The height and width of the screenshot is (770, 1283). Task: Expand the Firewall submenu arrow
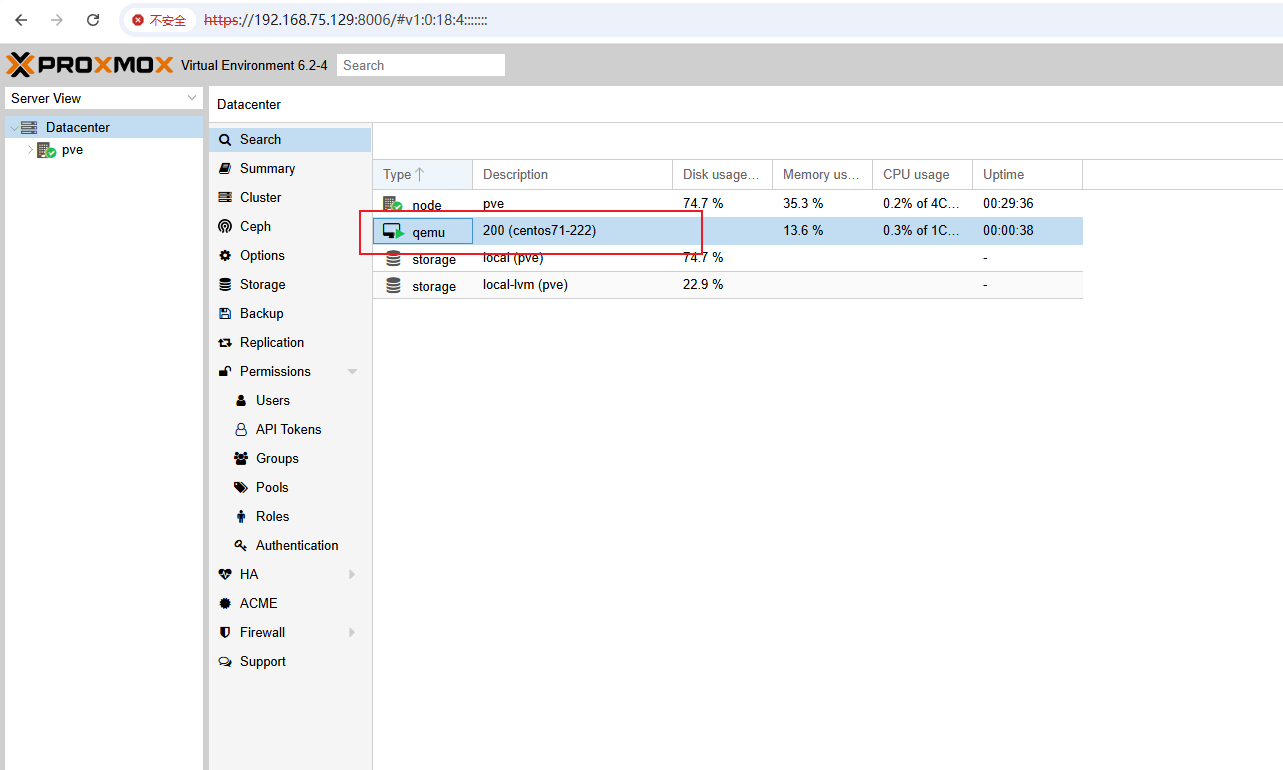[352, 633]
